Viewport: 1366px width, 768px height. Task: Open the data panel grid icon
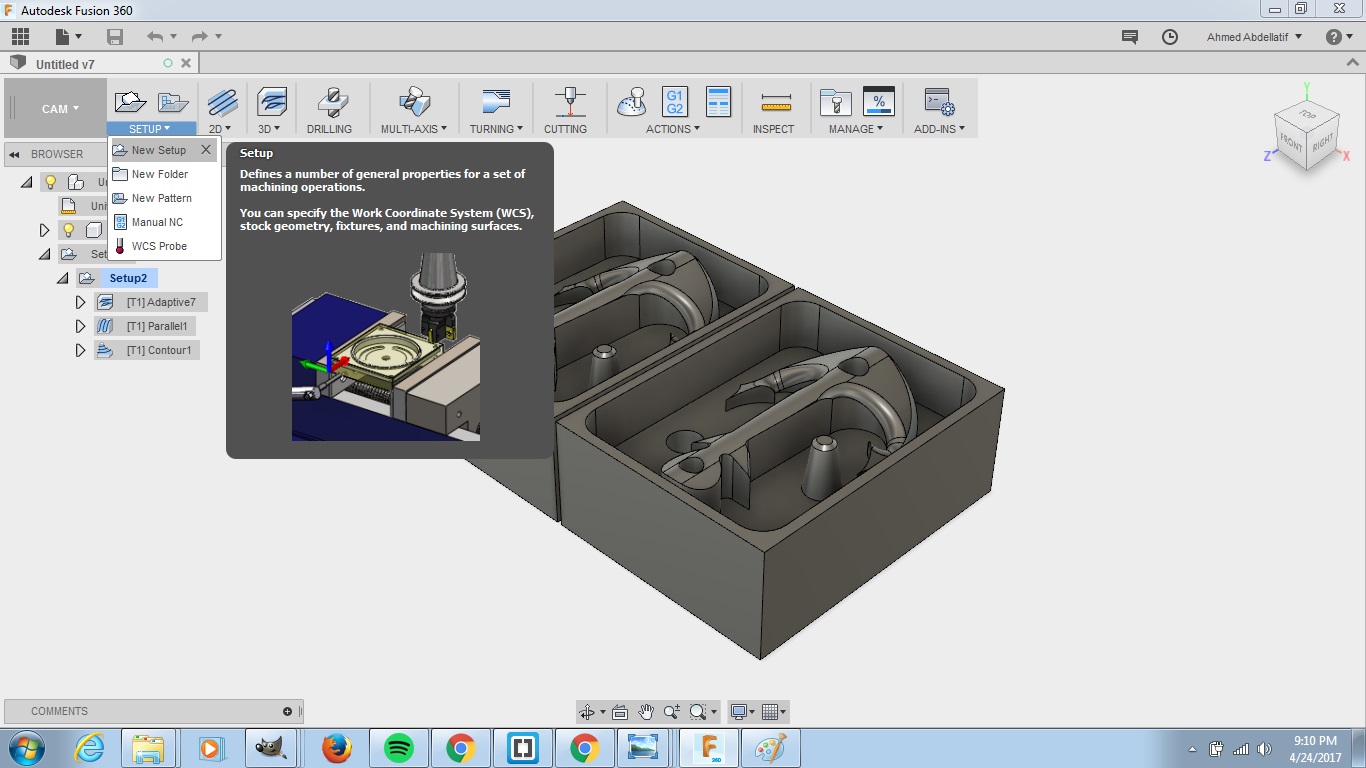[20, 37]
